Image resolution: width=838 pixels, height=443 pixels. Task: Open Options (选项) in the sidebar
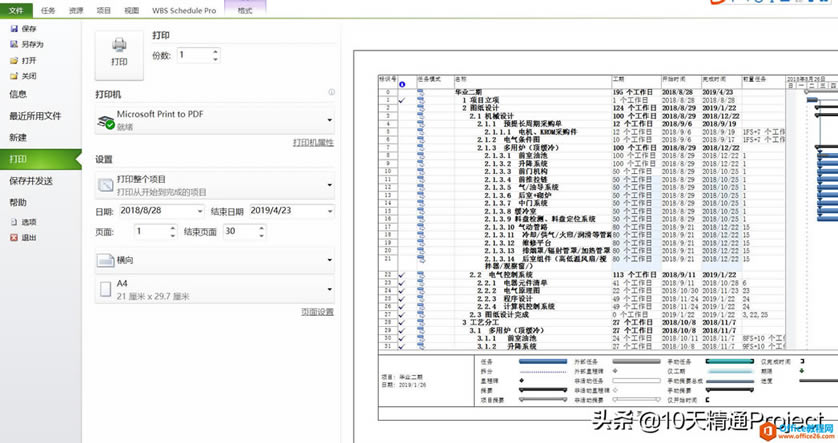(x=28, y=222)
